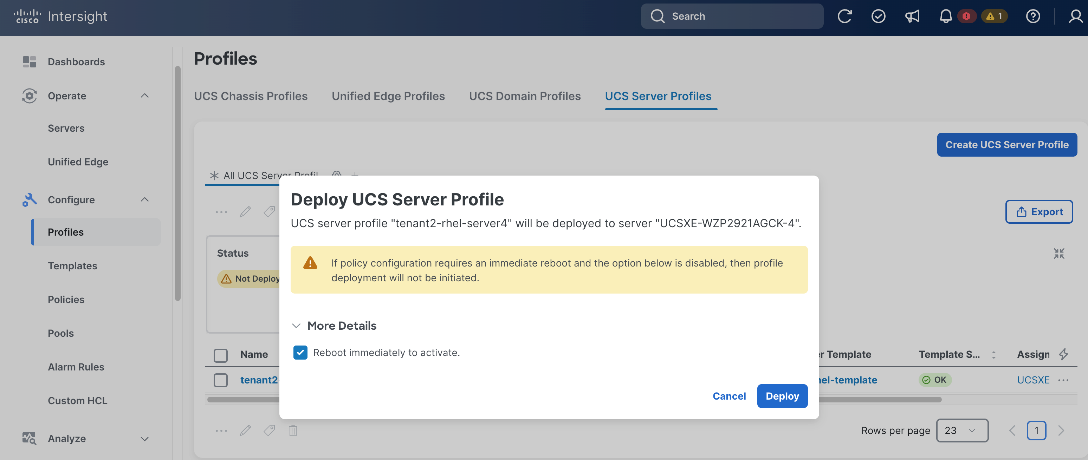Click the yellow warning alarms badge
The width and height of the screenshot is (1088, 460).
pos(994,17)
